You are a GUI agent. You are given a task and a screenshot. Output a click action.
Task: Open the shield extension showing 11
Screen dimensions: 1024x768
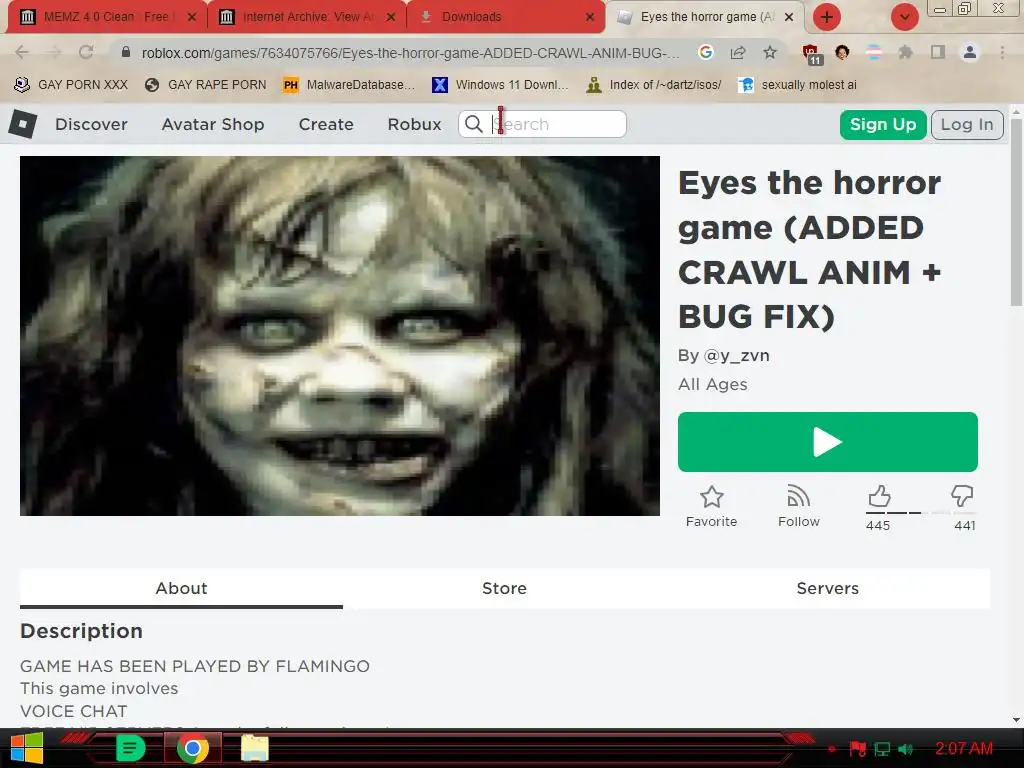tap(812, 54)
